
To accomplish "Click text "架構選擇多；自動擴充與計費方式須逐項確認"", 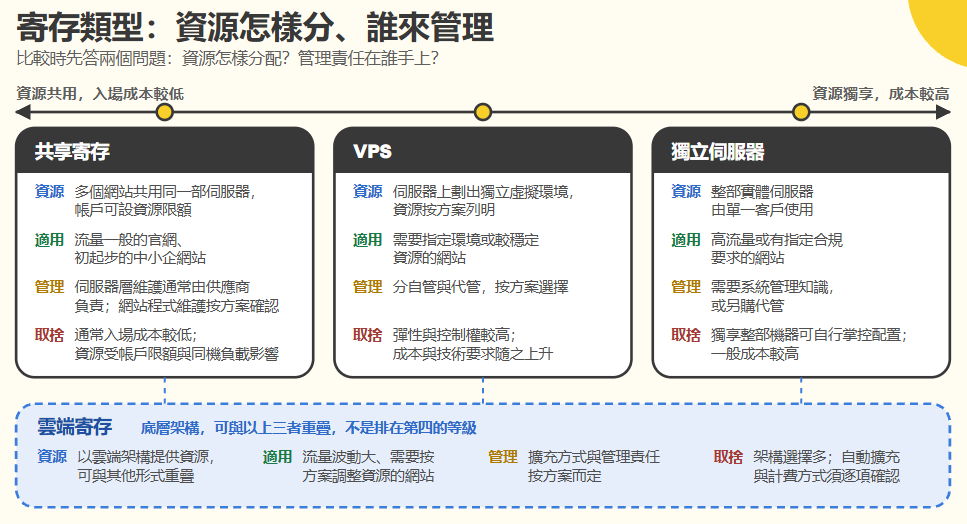I will [826, 467].
